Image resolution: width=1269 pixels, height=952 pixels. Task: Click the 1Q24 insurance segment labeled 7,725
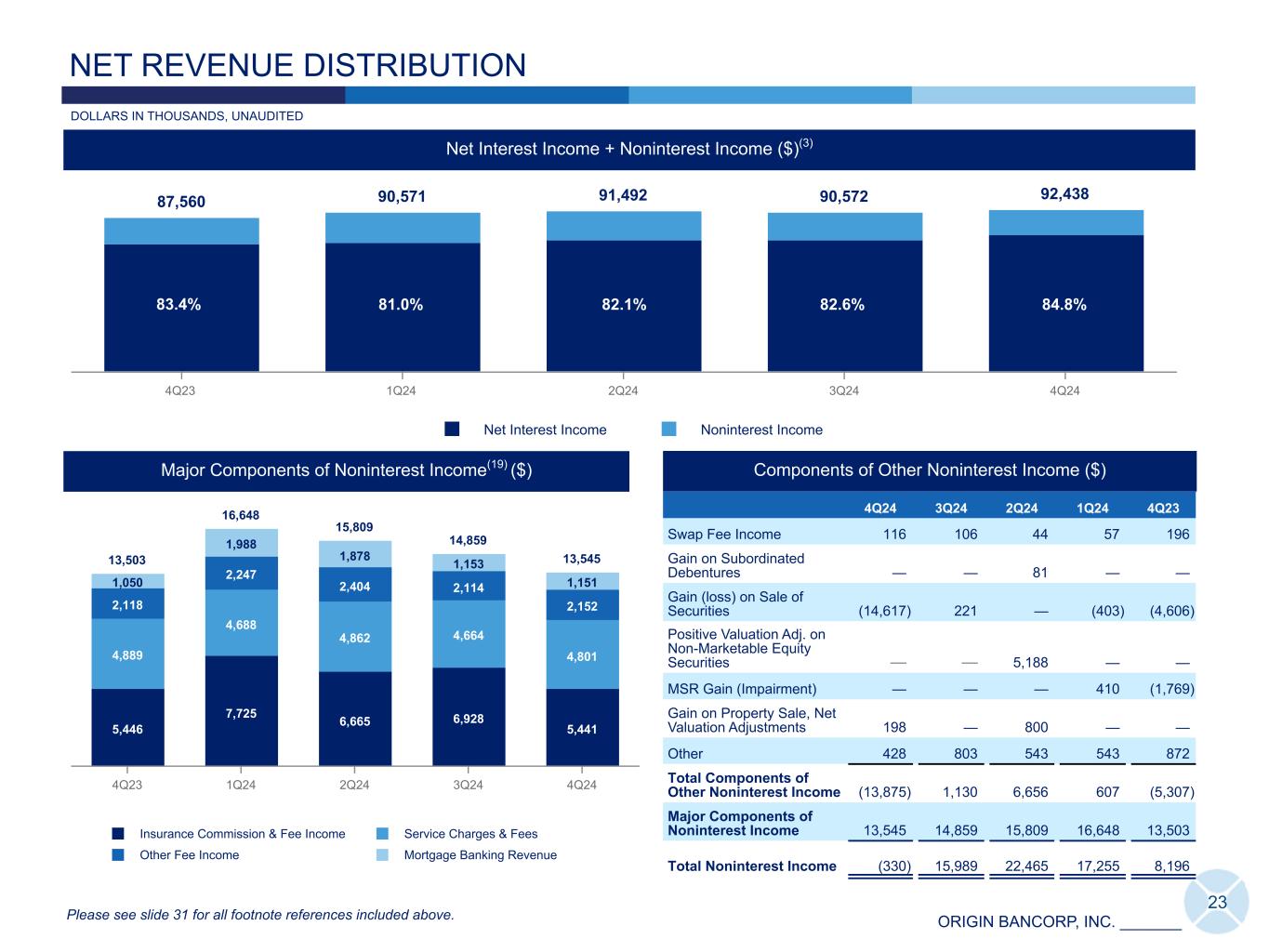[241, 712]
